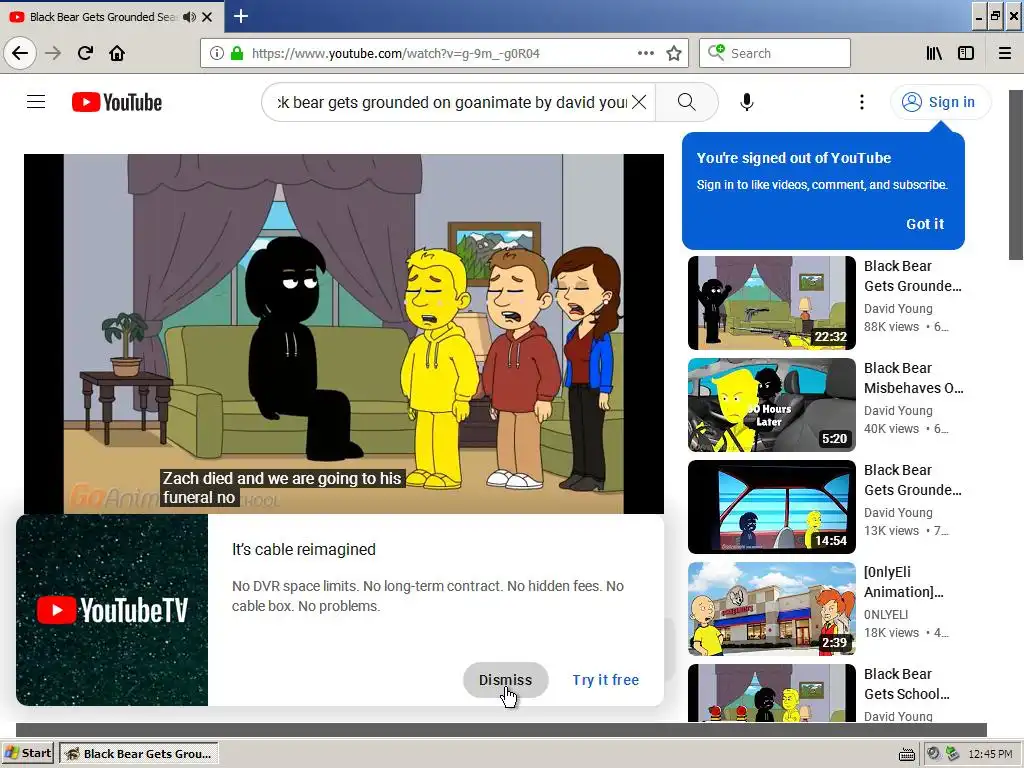Viewport: 1024px width, 768px height.
Task: Open the browser home page icon
Action: coord(117,53)
